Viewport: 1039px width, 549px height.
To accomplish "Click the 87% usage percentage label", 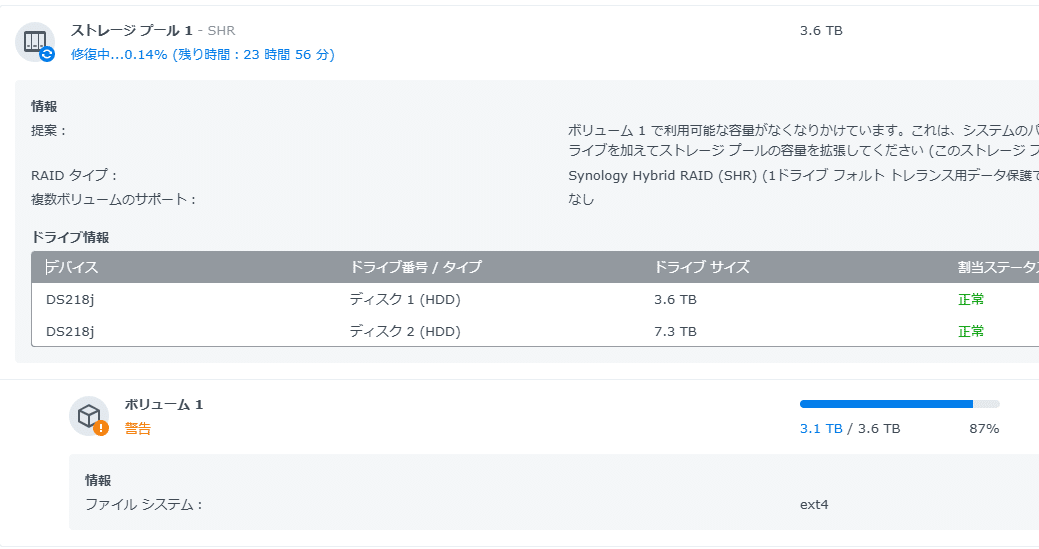I will coord(984,428).
